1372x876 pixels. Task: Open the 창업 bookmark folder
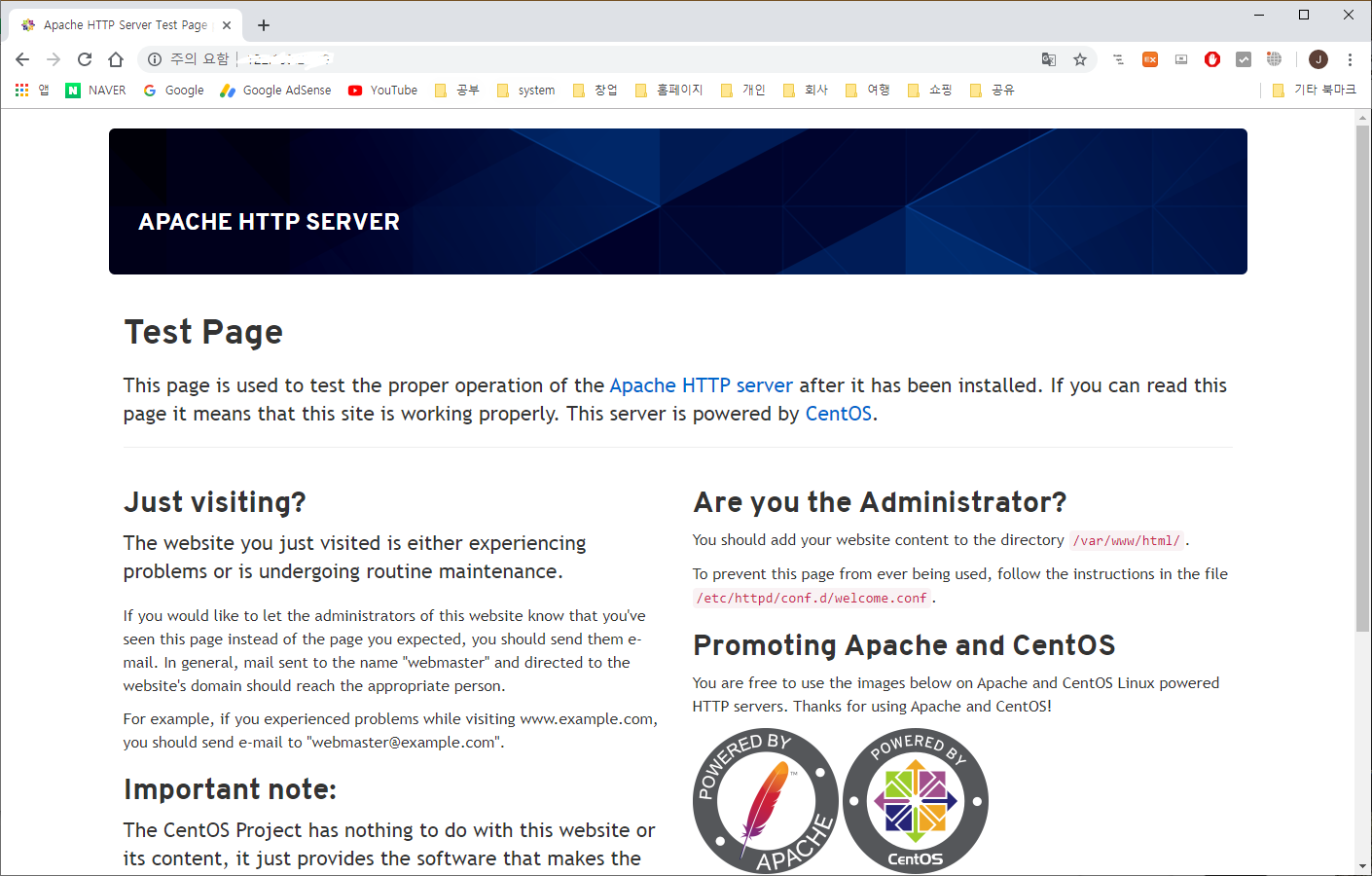595,90
